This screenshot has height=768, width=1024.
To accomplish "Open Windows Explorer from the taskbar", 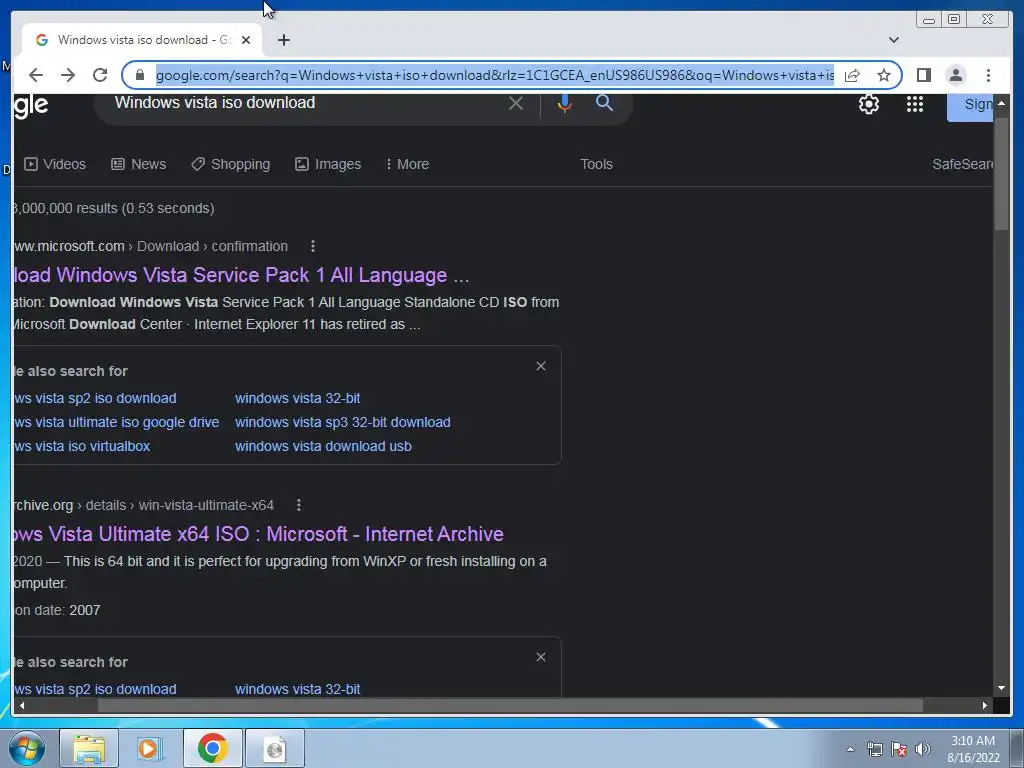I will pyautogui.click(x=89, y=749).
